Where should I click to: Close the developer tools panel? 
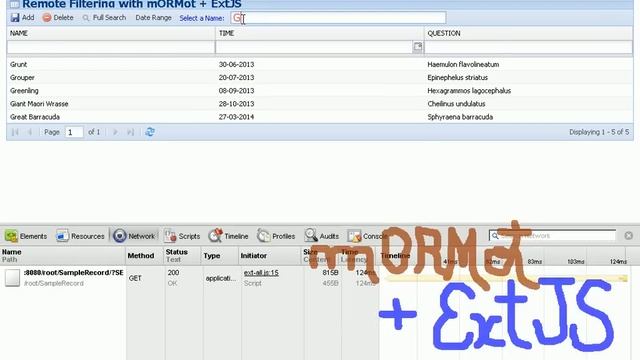pyautogui.click(x=629, y=236)
